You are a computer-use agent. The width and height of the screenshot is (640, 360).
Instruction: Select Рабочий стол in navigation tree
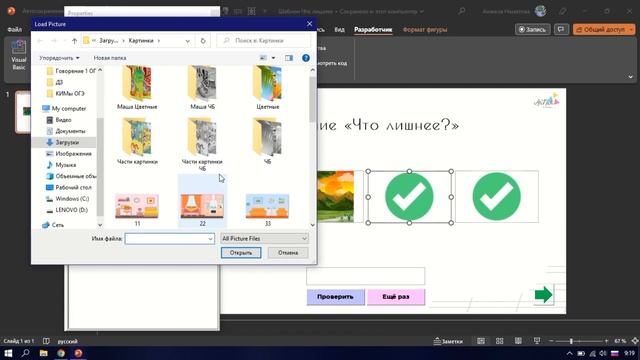pos(69,187)
